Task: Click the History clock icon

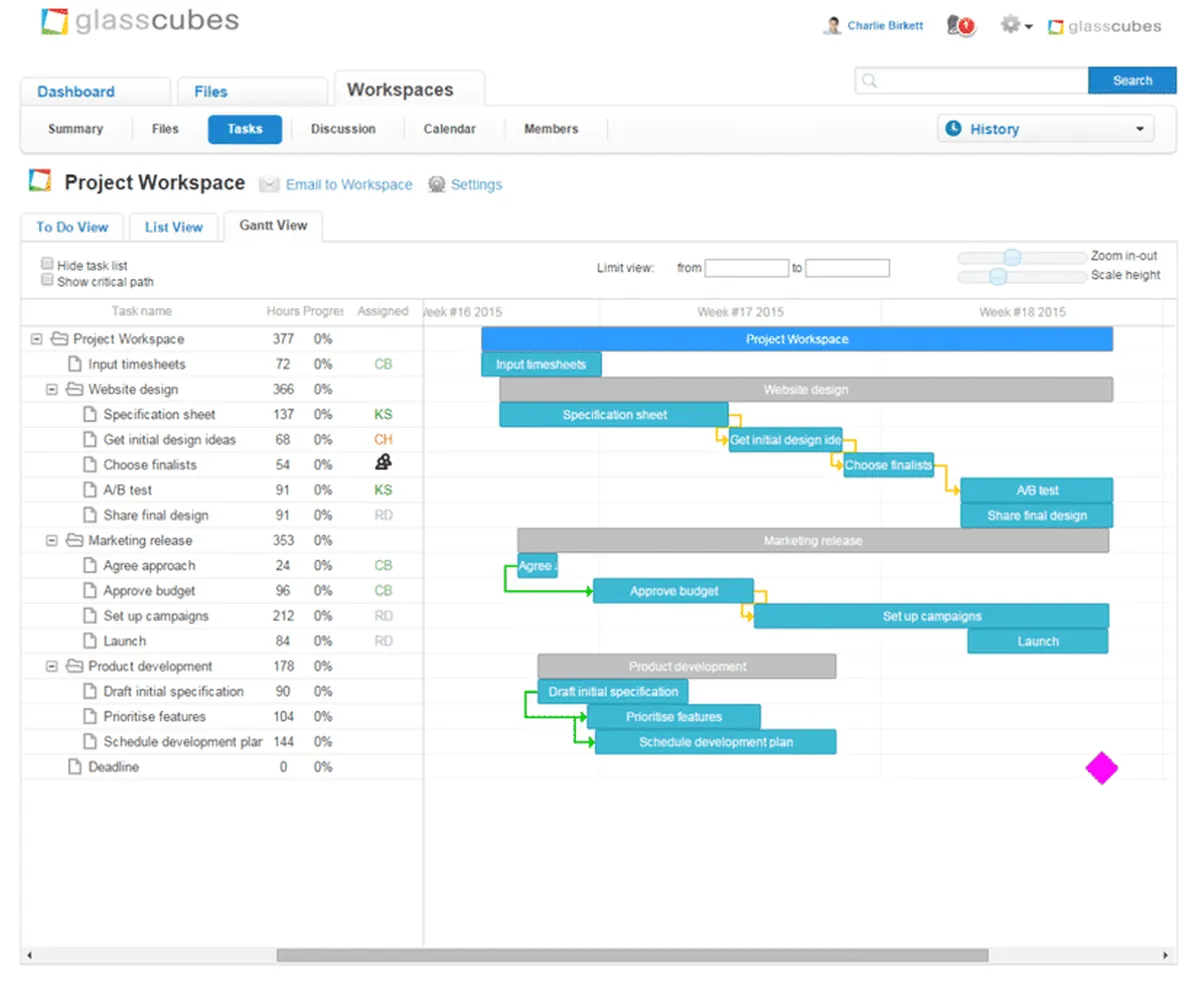Action: click(954, 129)
